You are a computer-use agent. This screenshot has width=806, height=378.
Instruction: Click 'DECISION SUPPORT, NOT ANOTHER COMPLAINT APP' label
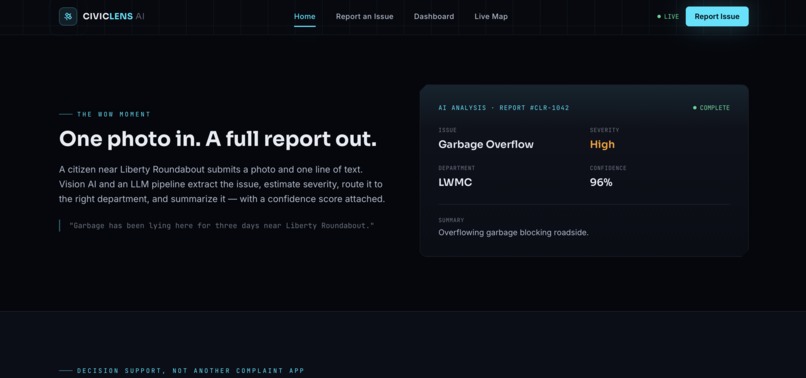tap(190, 371)
